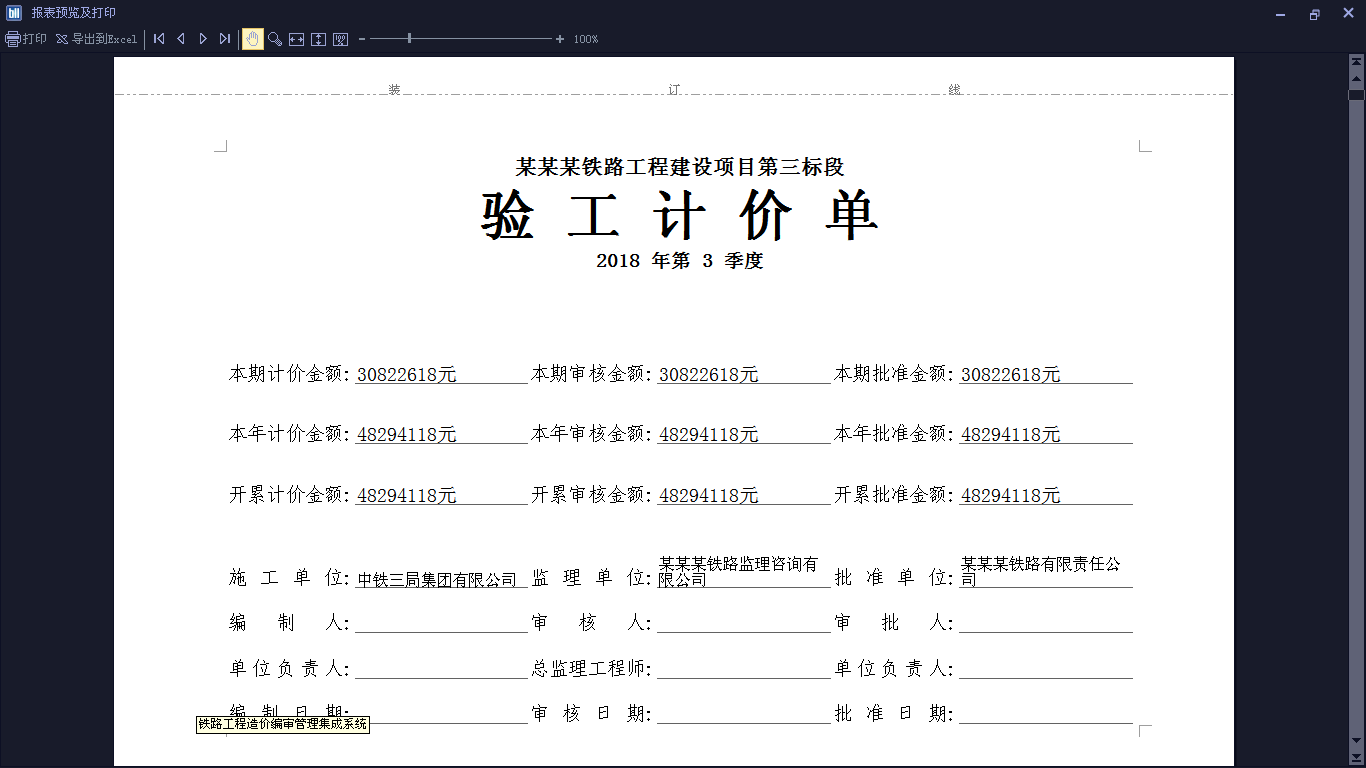The image size is (1366, 768).
Task: Minimize the preview window
Action: click(1281, 14)
